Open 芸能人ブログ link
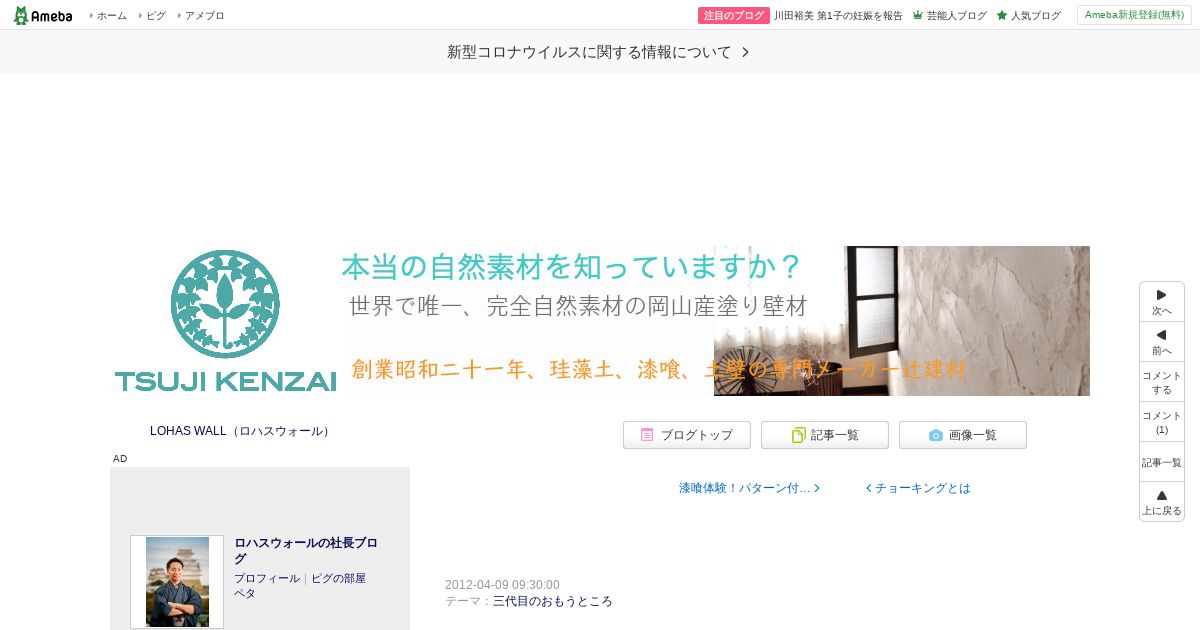 point(956,16)
